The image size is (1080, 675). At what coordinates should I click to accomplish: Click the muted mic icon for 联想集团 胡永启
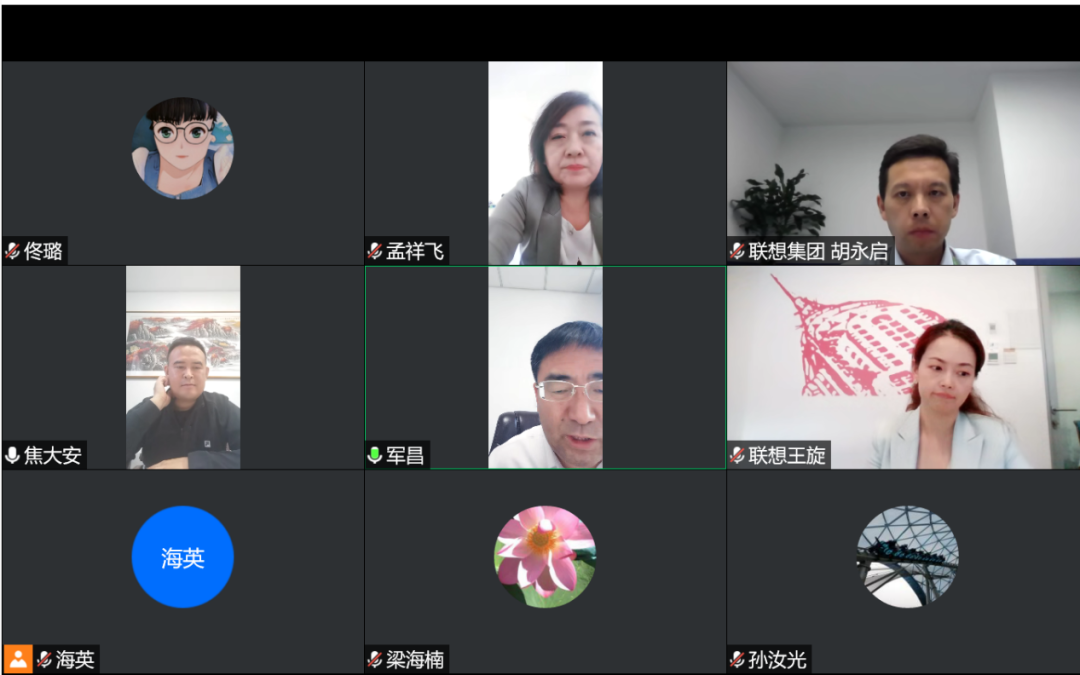(737, 251)
